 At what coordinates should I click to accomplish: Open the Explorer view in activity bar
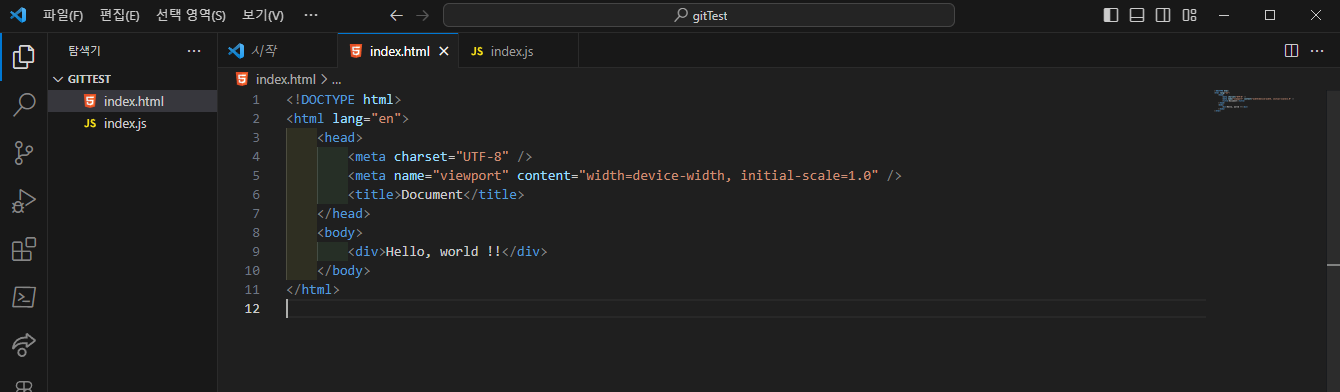[x=24, y=57]
